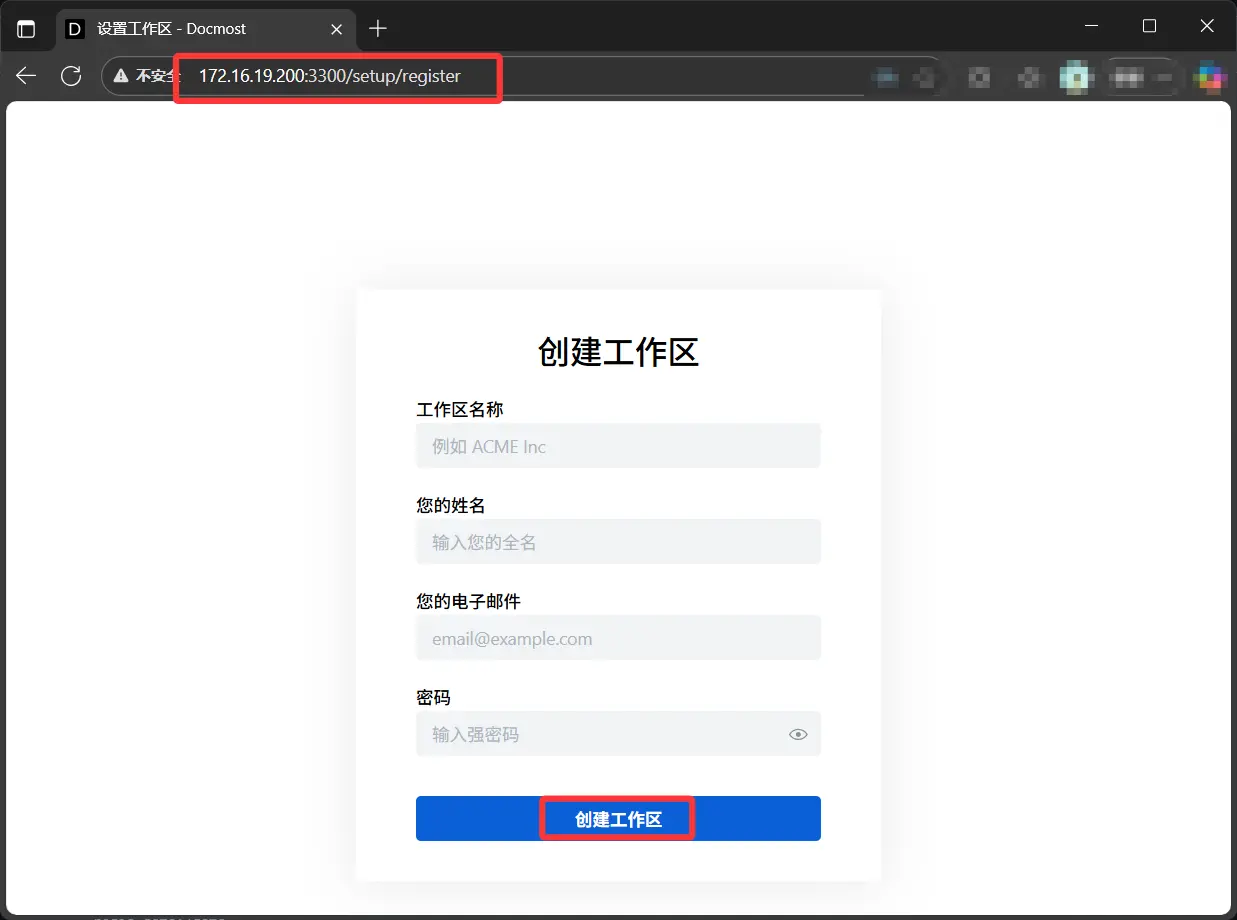The image size is (1237, 920).
Task: Reload the current page
Action: 71,76
